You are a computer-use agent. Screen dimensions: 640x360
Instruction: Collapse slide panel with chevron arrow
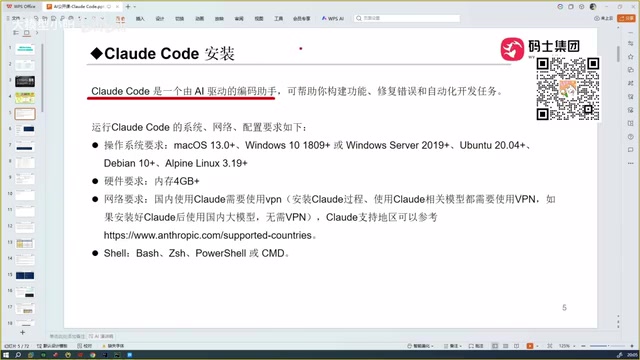[37, 33]
